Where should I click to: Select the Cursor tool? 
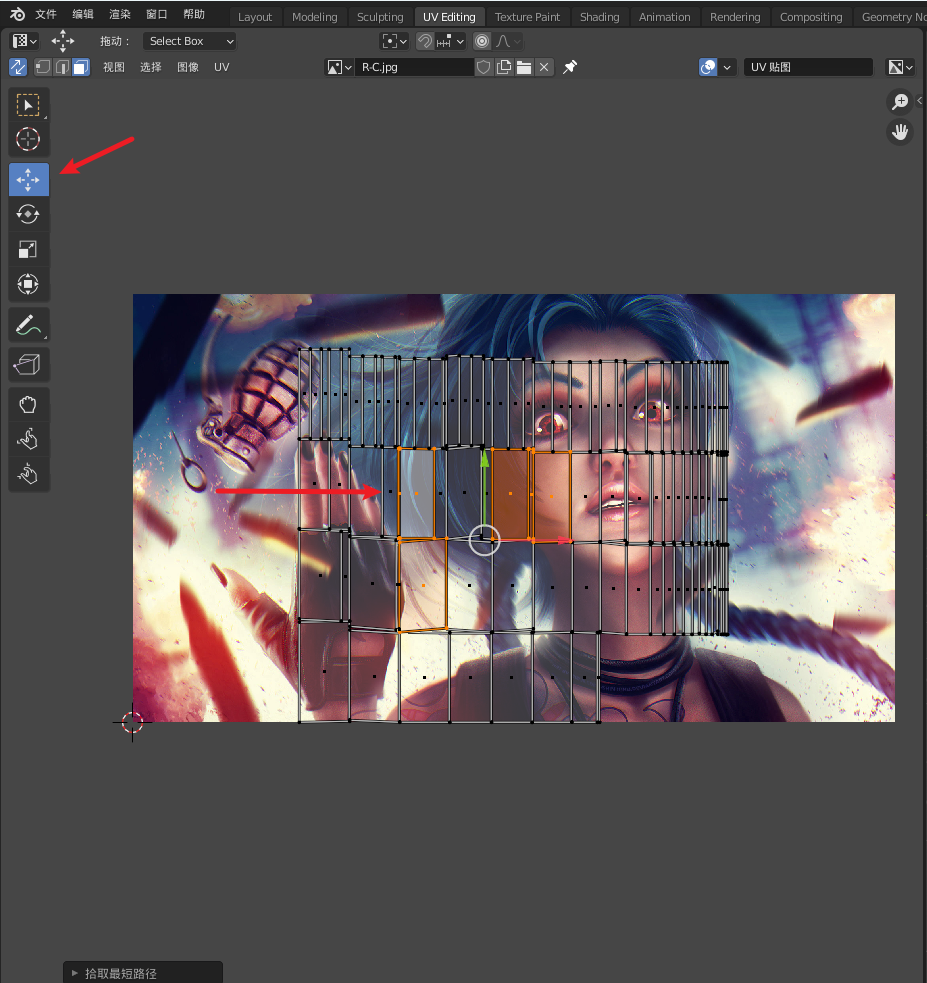point(28,139)
